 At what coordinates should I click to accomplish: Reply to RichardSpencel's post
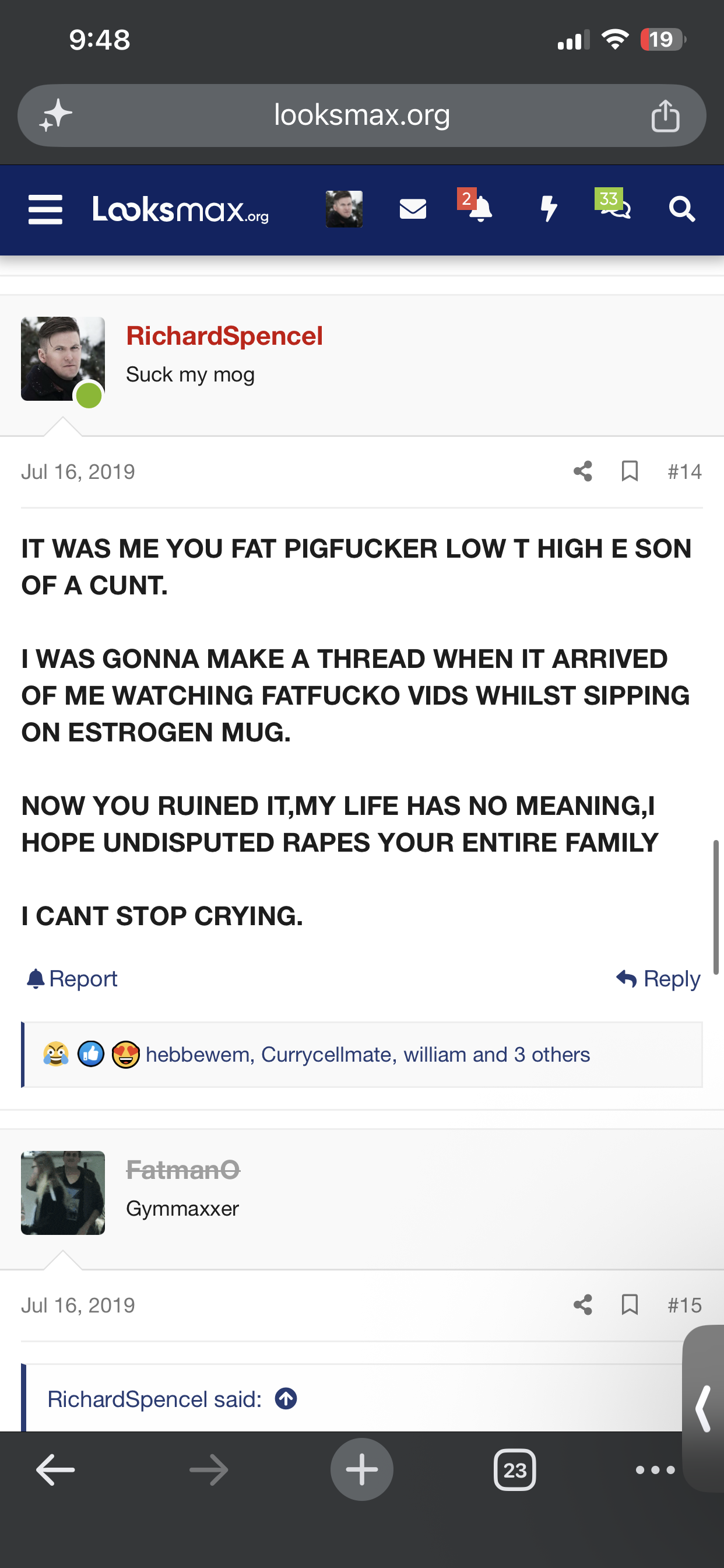pos(658,978)
